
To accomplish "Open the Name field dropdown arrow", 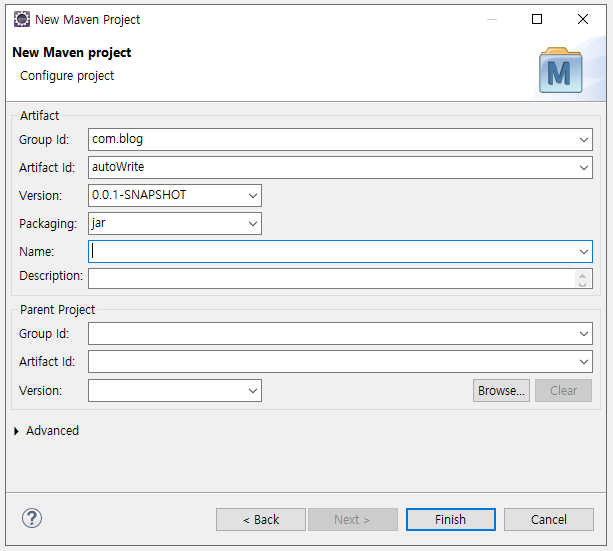I will (584, 252).
